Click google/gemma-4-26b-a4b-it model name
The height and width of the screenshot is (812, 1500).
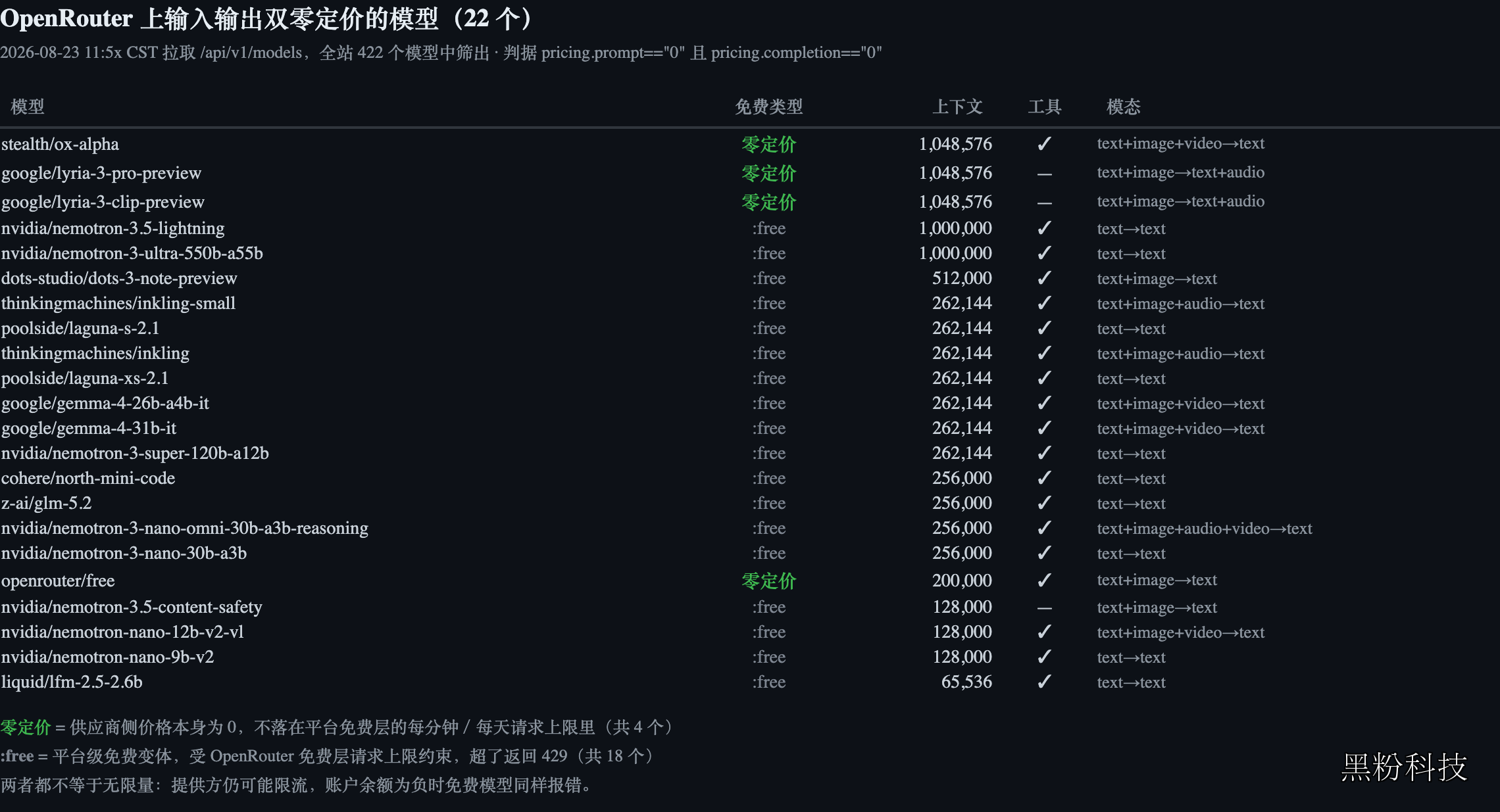point(105,403)
